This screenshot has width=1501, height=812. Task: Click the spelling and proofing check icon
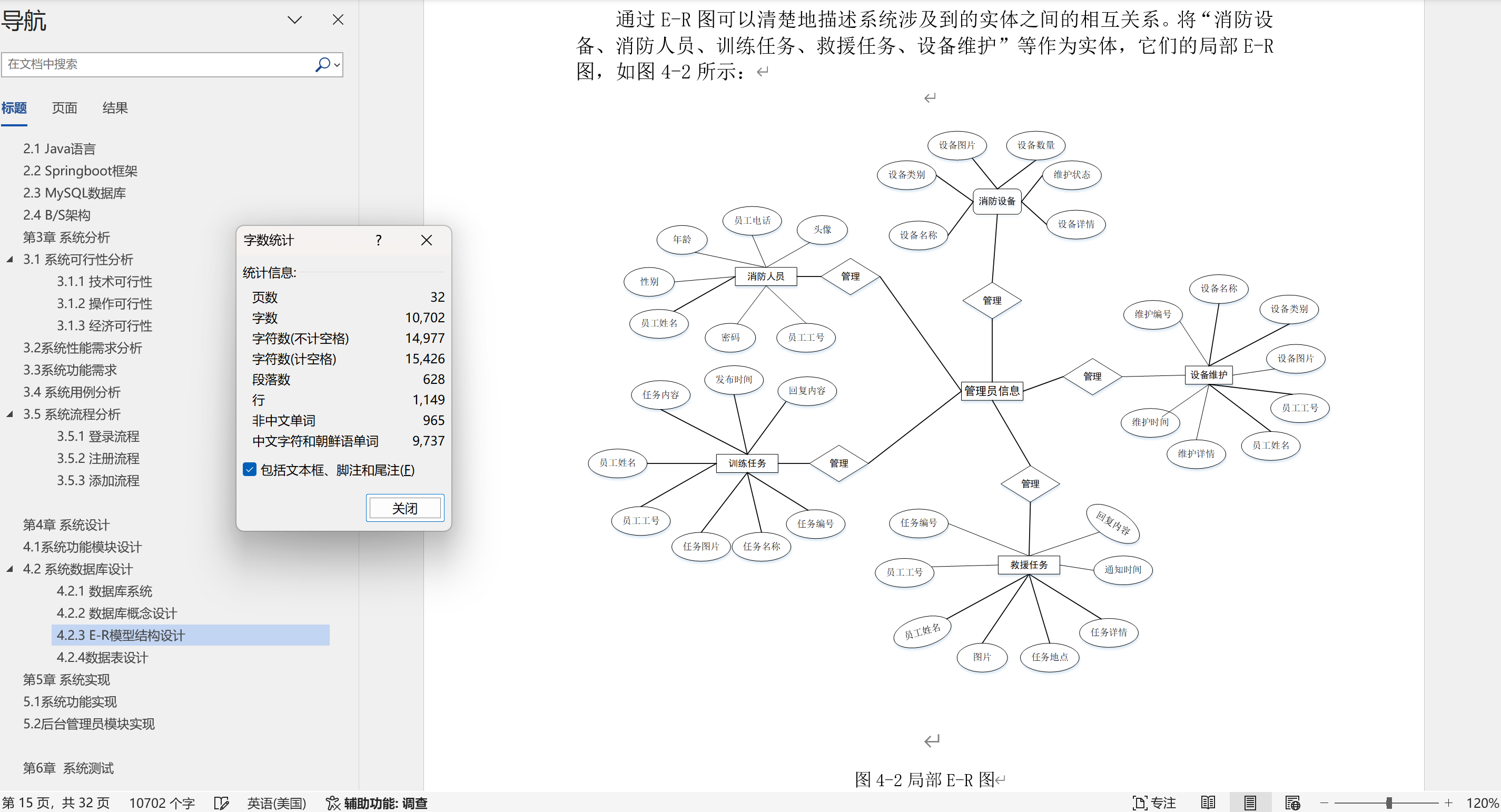pyautogui.click(x=221, y=803)
